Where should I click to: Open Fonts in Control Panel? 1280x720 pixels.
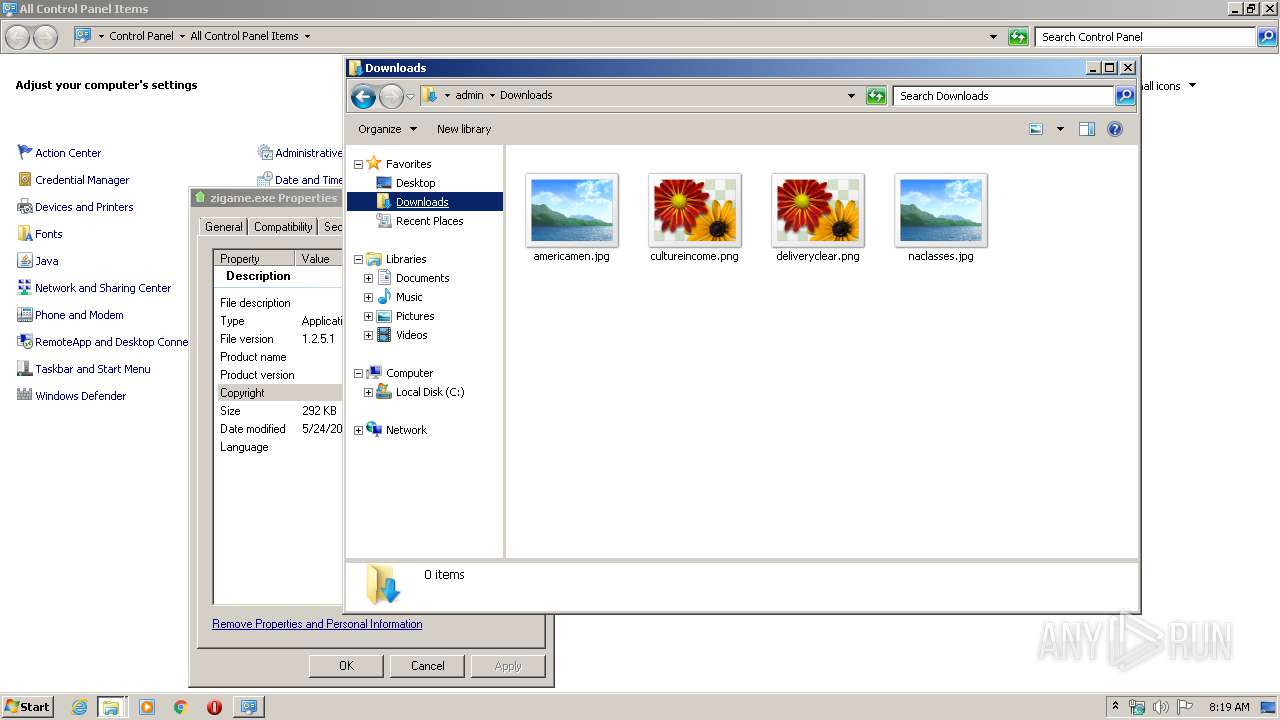pyautogui.click(x=49, y=234)
